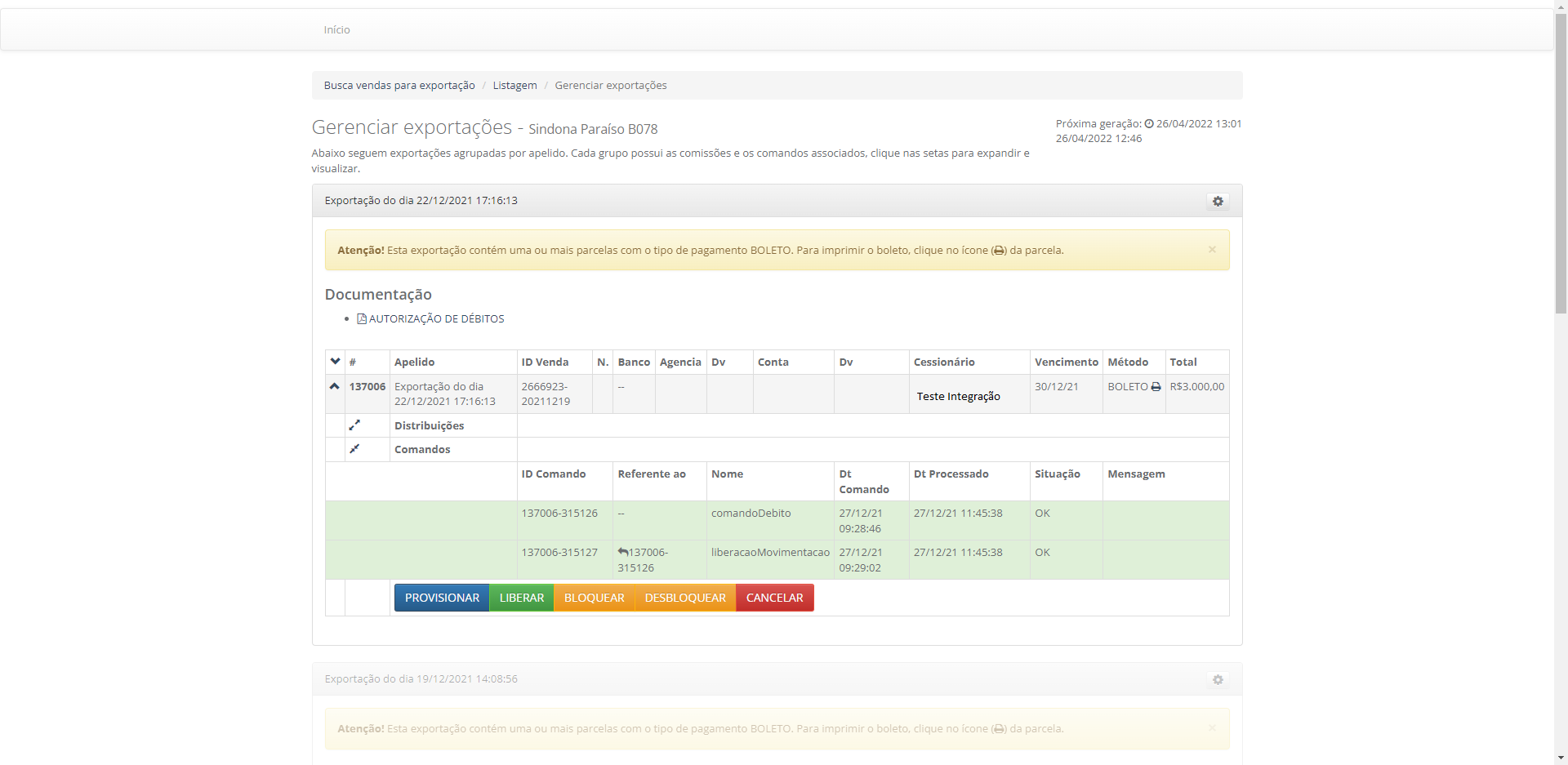Close the faded second attention alert
1568x765 pixels.
coord(1212,728)
